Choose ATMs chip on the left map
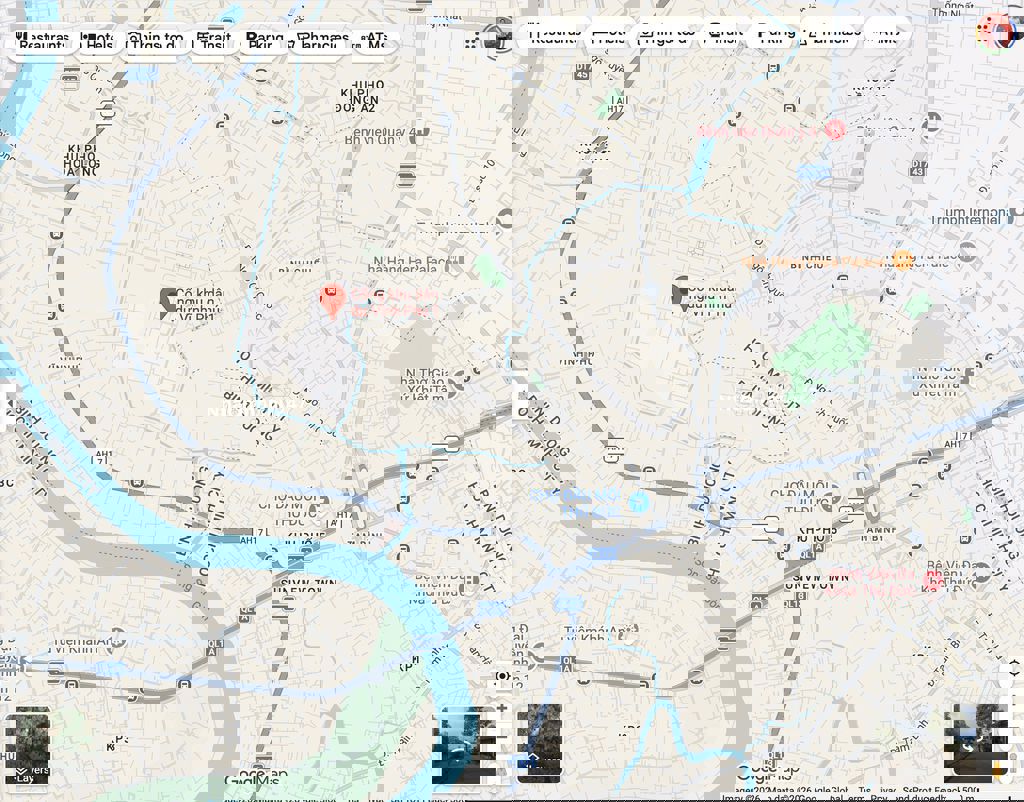The image size is (1024, 802). tap(376, 41)
